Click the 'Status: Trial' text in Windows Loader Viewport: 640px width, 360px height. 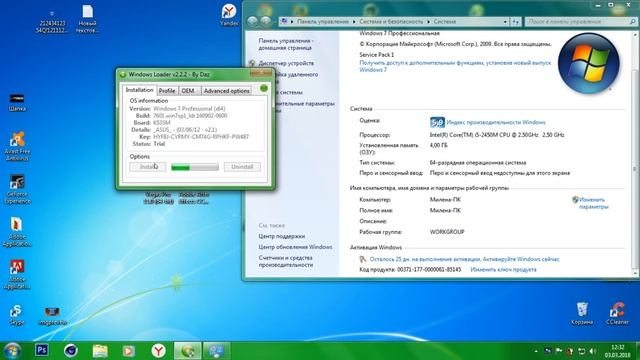(x=149, y=144)
